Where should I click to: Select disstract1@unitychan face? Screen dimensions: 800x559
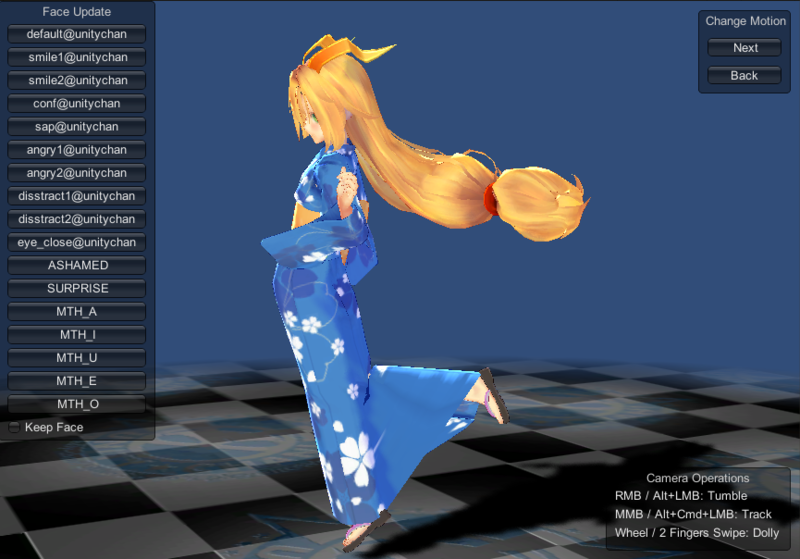[77, 196]
